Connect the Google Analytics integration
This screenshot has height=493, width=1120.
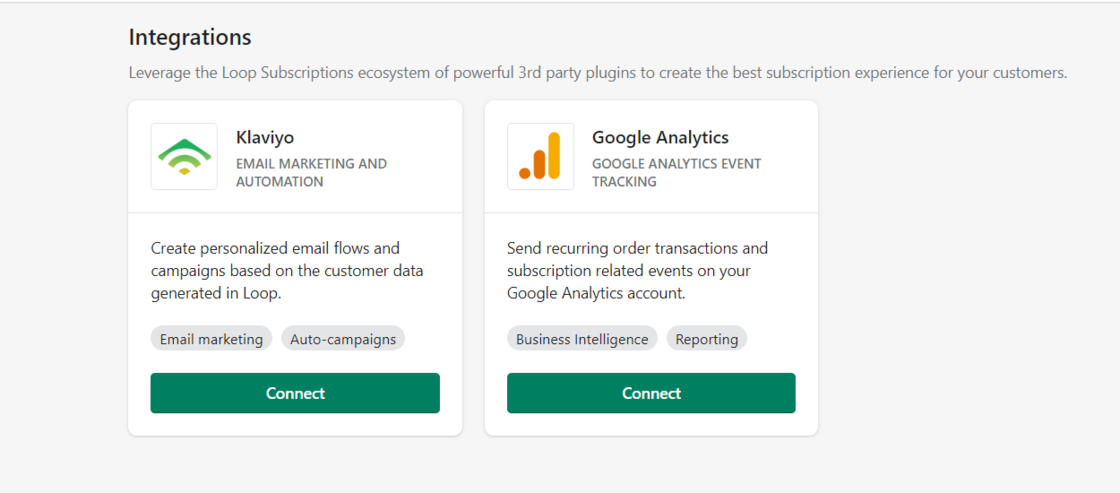[x=651, y=393]
